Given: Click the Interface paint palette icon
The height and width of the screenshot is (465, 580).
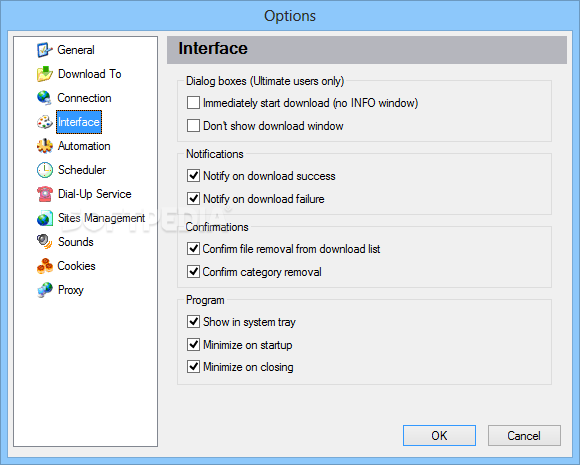Looking at the screenshot, I should (45, 122).
